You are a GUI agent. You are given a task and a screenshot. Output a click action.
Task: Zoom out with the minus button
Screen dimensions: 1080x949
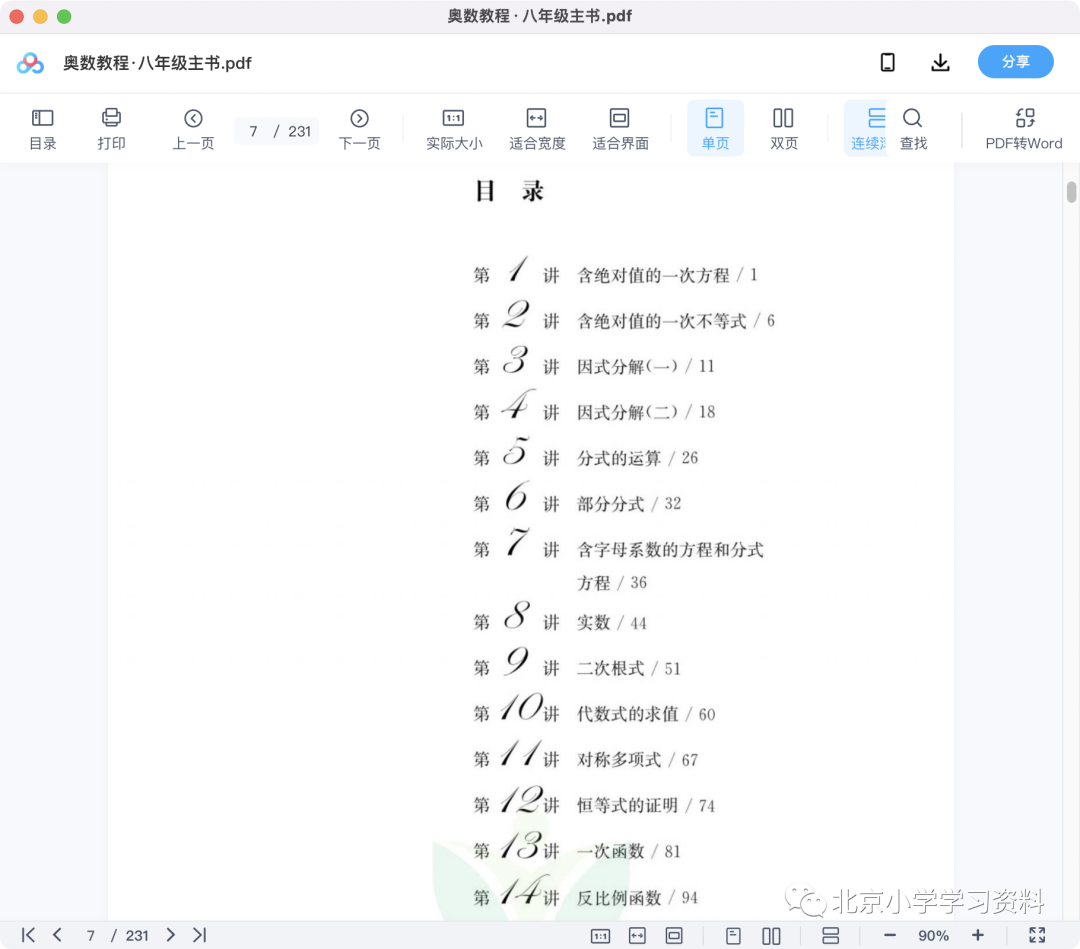(890, 935)
